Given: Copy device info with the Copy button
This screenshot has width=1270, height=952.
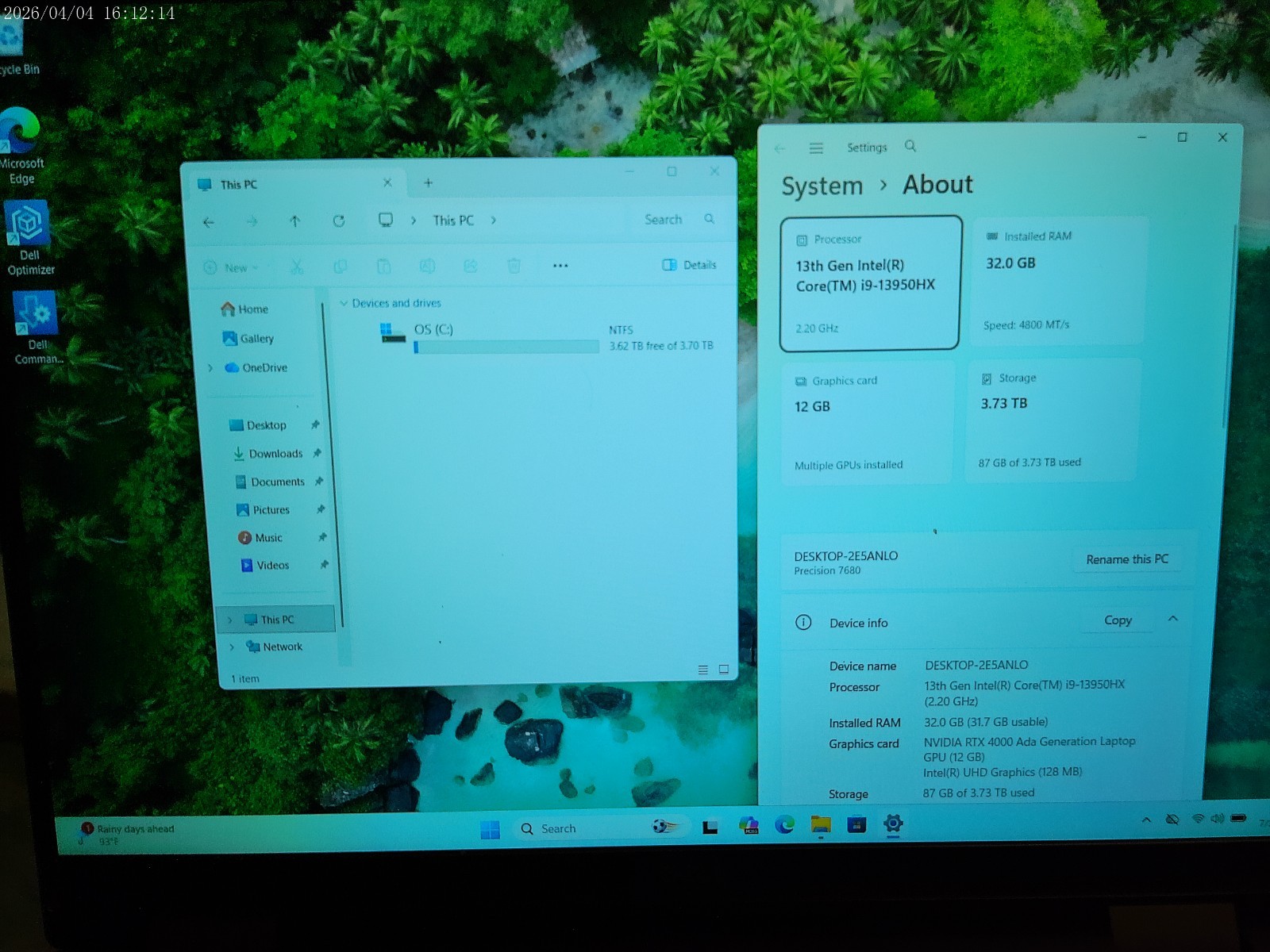Looking at the screenshot, I should point(1118,620).
